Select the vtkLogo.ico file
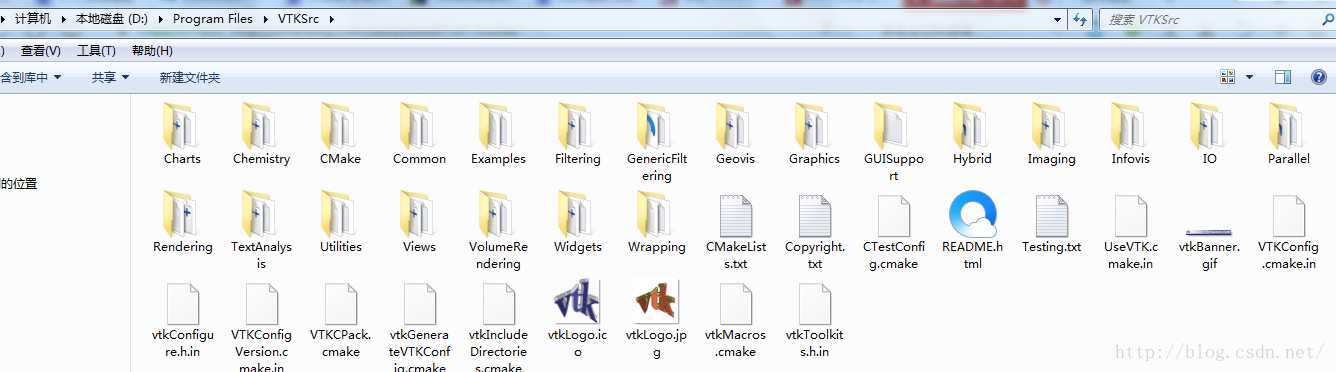1336x372 pixels. point(577,319)
